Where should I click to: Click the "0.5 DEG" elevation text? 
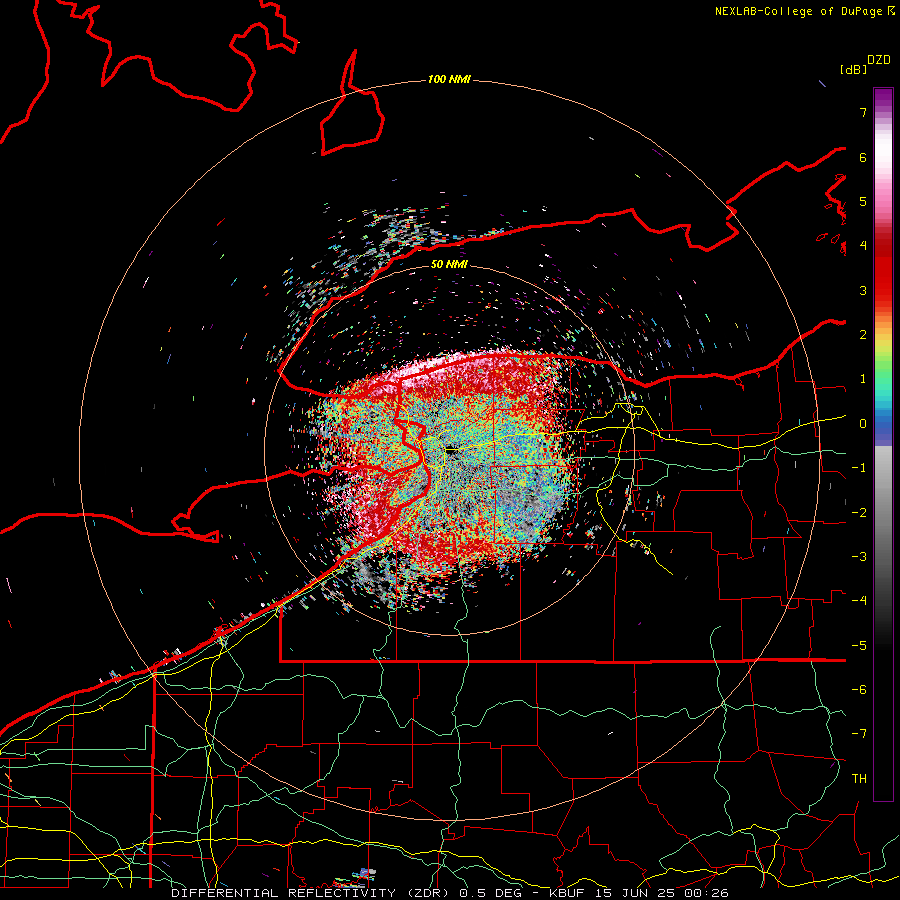pos(491,893)
